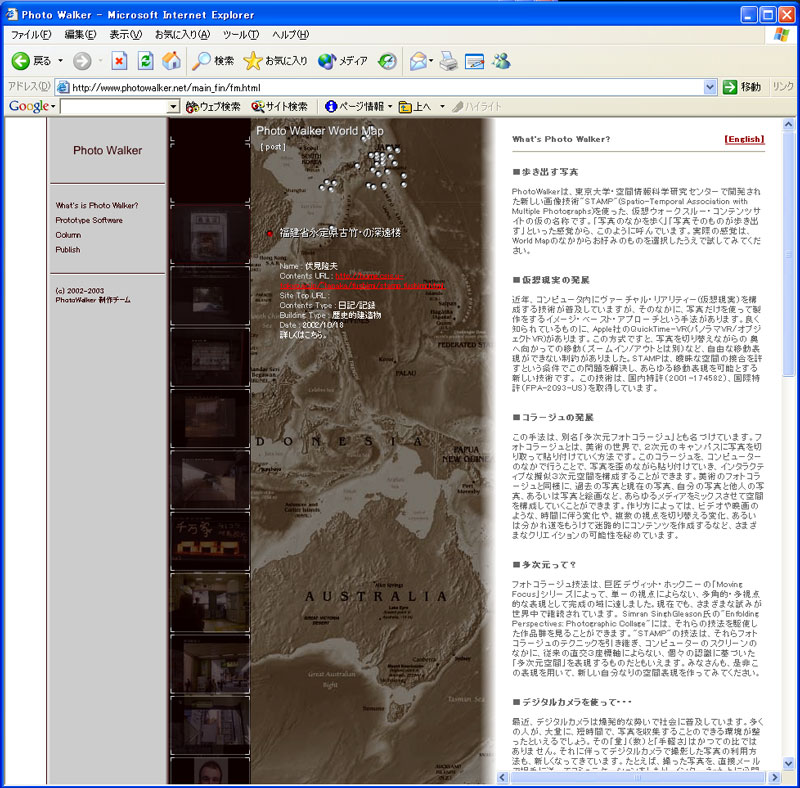Click the Mail toolbar icon
The width and height of the screenshot is (800, 788).
pyautogui.click(x=418, y=61)
